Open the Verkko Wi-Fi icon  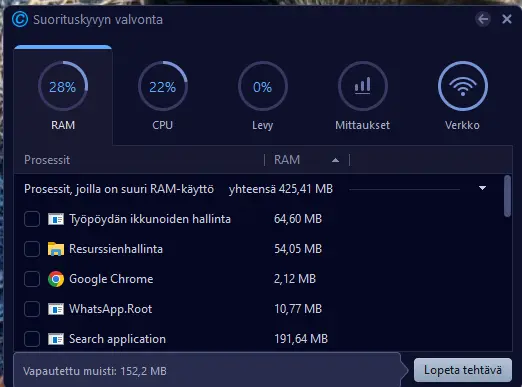463,86
